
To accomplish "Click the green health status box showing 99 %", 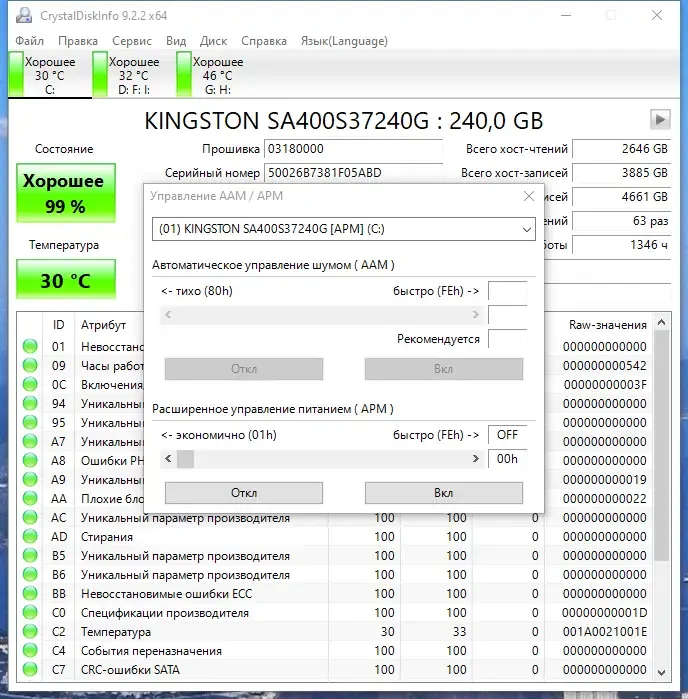I will tap(66, 193).
